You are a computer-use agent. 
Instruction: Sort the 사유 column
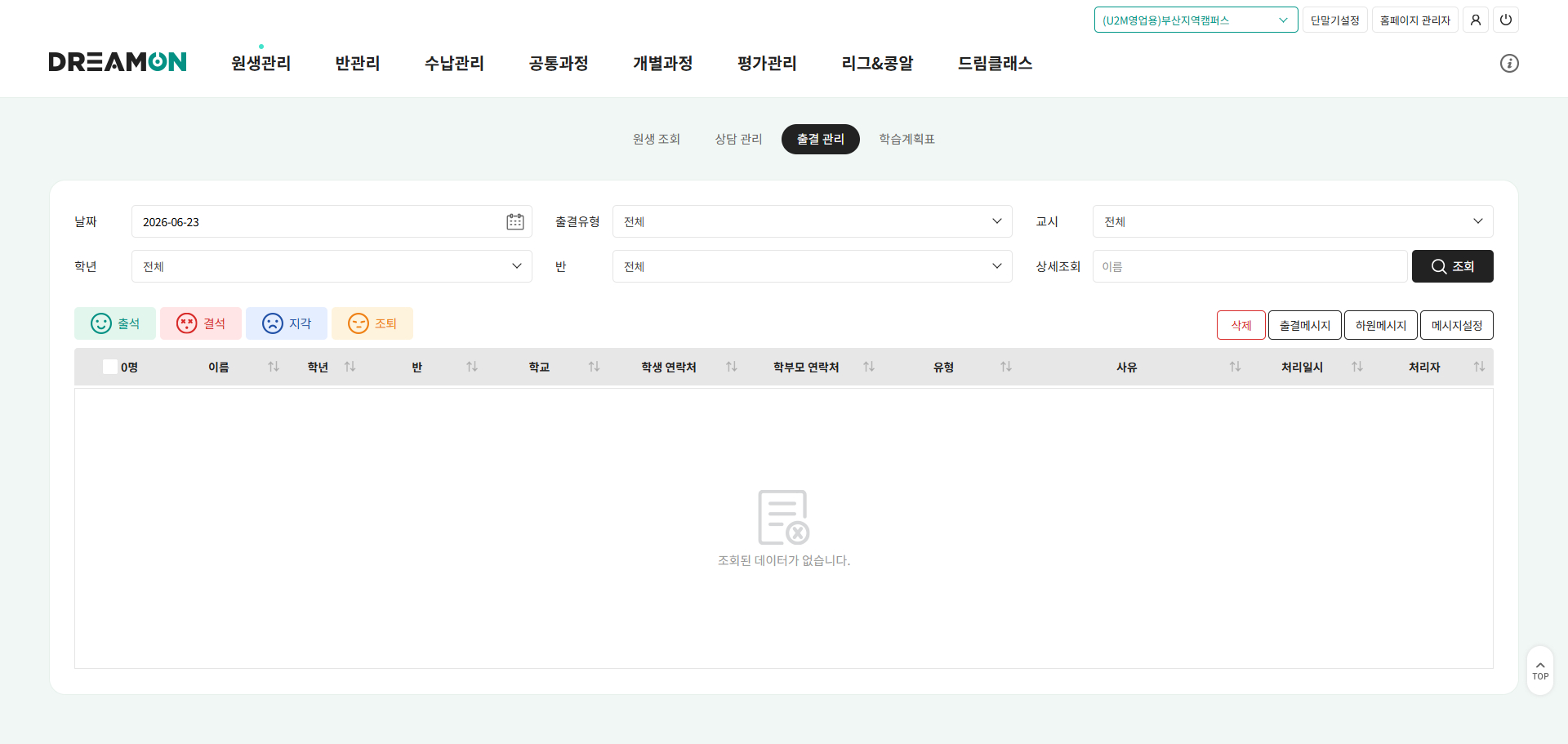point(1235,367)
